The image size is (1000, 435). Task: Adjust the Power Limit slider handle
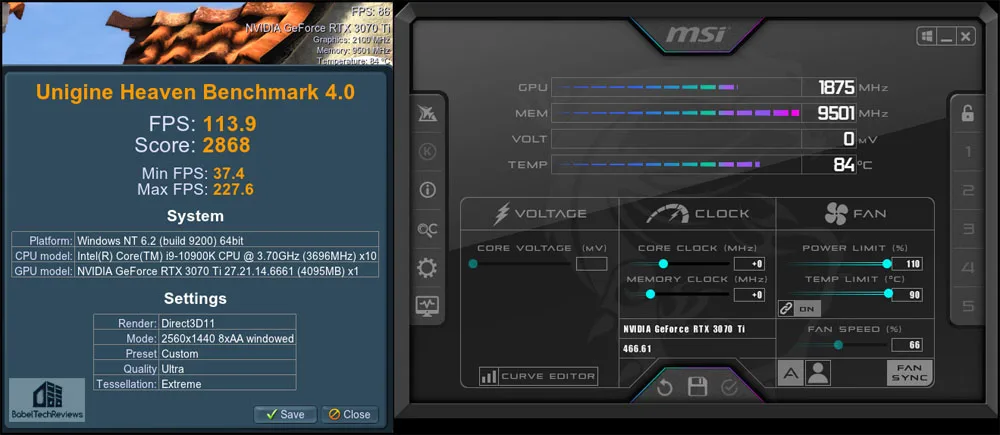click(886, 263)
